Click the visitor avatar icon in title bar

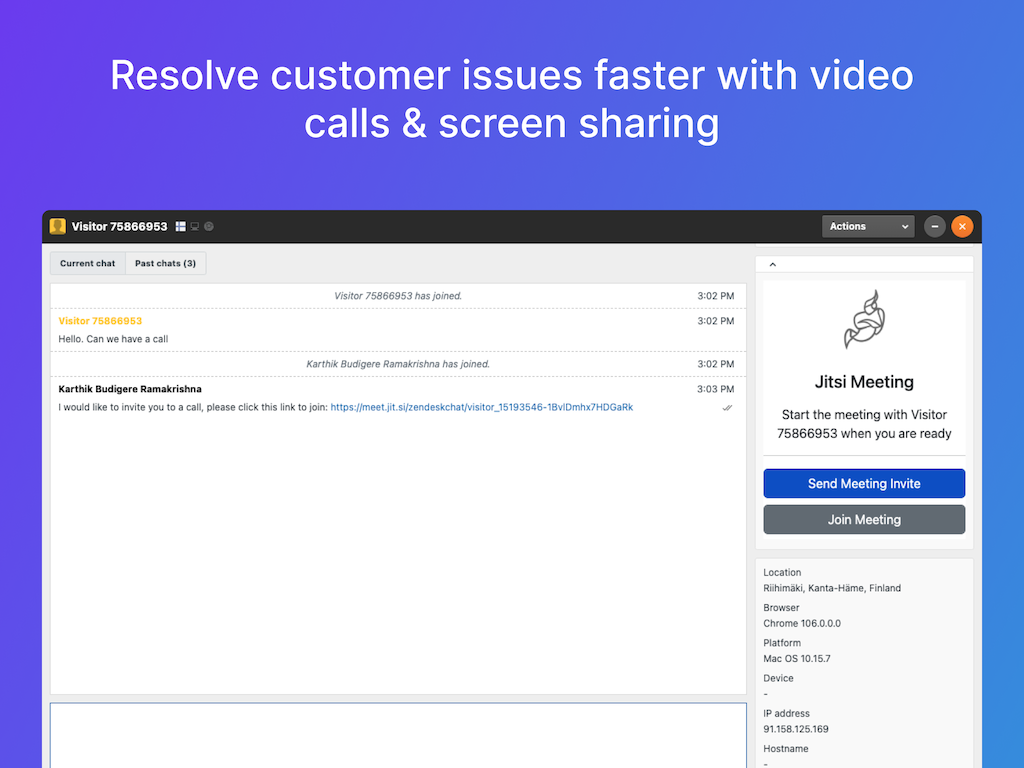click(x=58, y=227)
